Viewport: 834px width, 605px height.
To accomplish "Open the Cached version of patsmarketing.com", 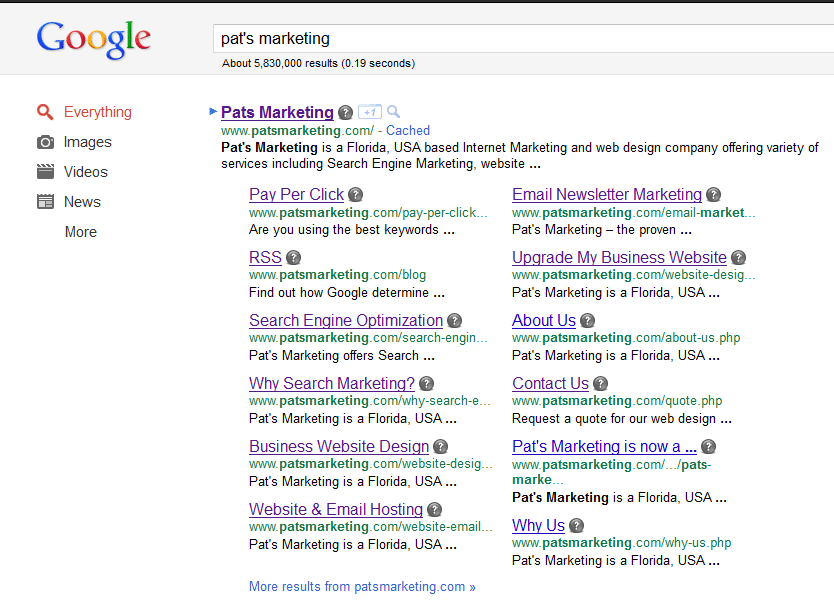I will [x=408, y=130].
